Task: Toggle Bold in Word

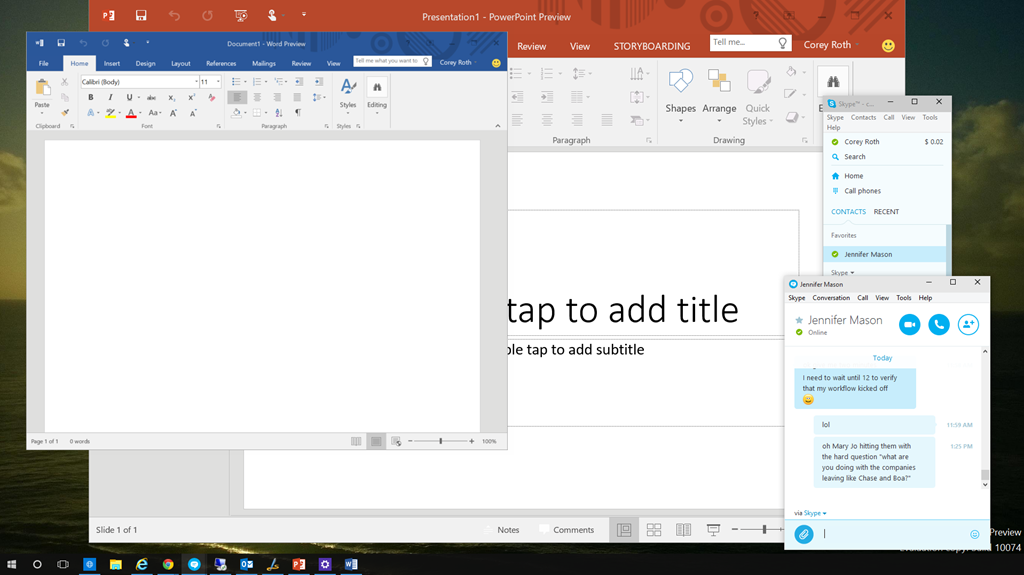Action: [91, 97]
